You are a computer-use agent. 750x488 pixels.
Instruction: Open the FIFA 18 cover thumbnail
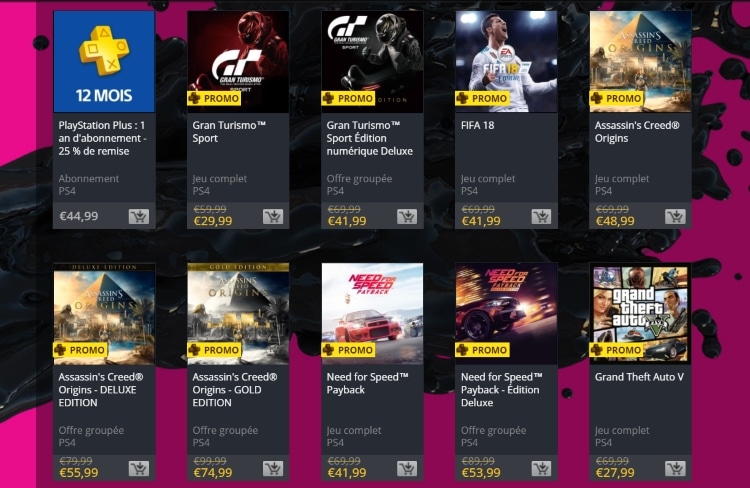click(x=506, y=62)
